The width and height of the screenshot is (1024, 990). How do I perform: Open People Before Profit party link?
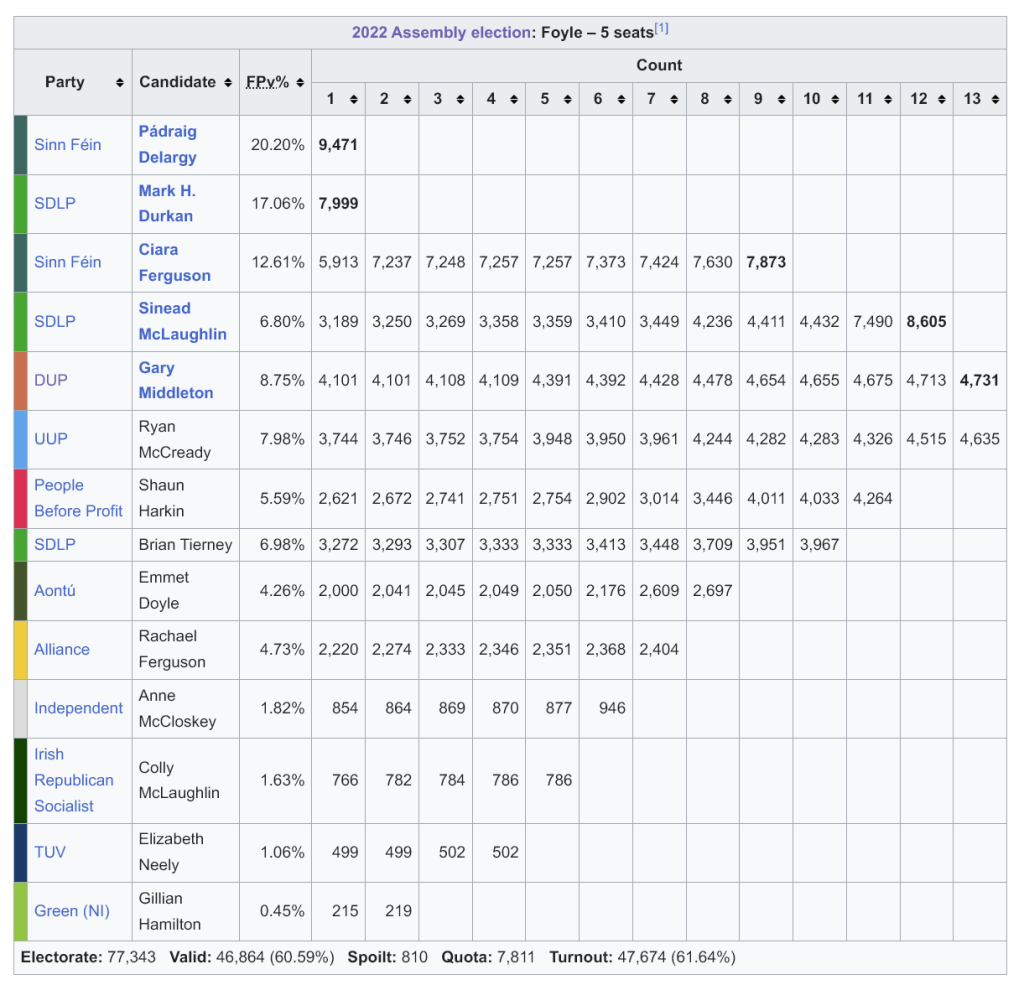(78, 498)
